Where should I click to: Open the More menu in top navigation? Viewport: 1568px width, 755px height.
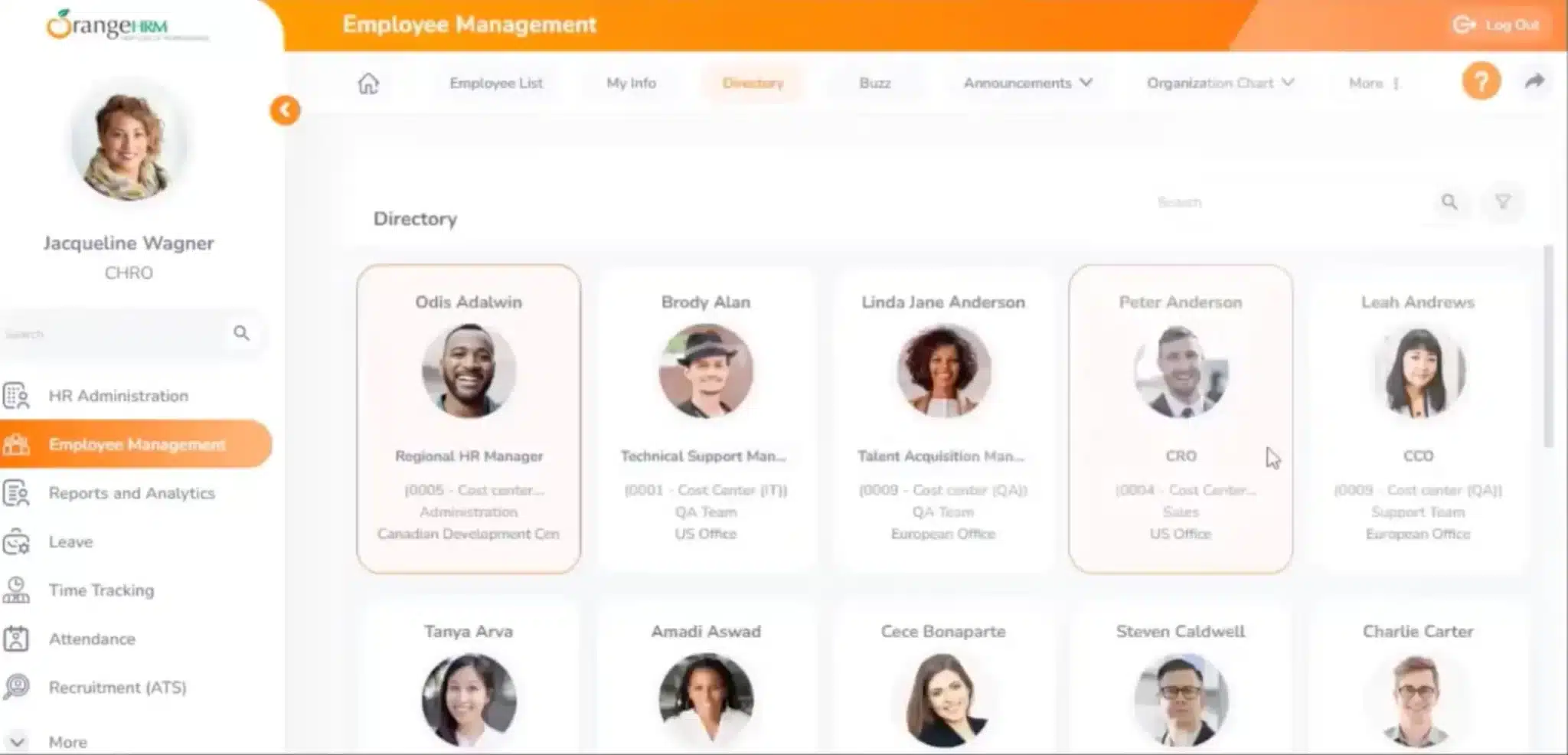(x=1374, y=83)
